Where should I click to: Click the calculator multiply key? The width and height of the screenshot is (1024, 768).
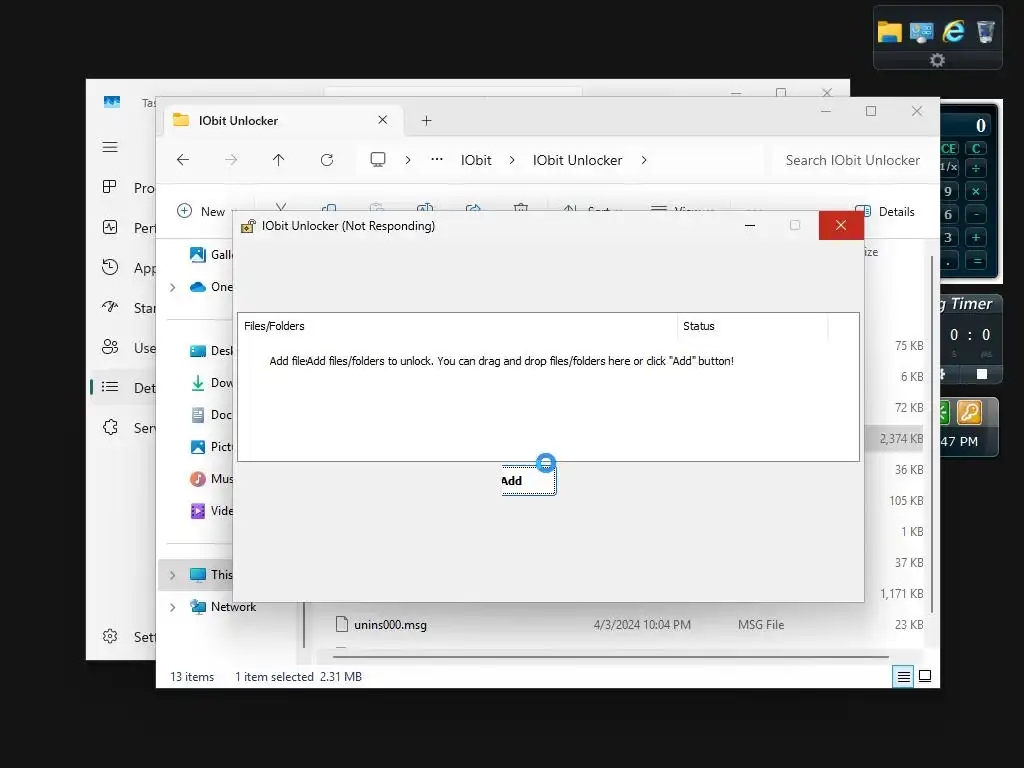pos(976,191)
